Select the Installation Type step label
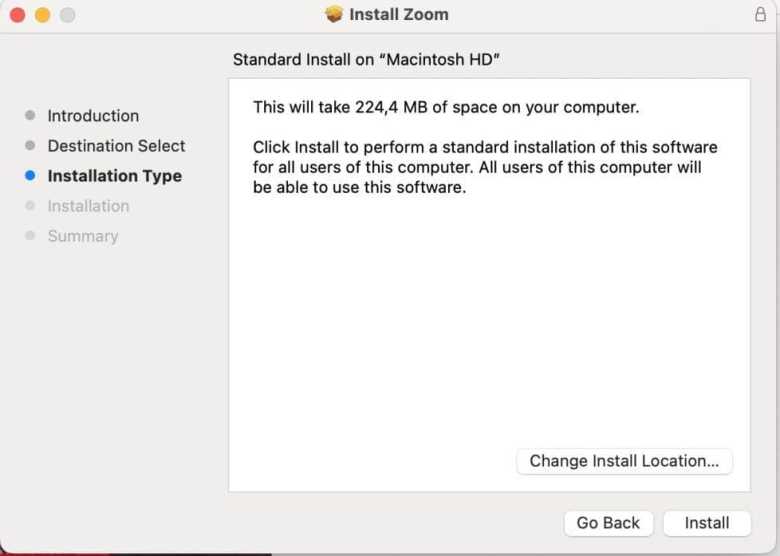The image size is (780, 556). 114,176
